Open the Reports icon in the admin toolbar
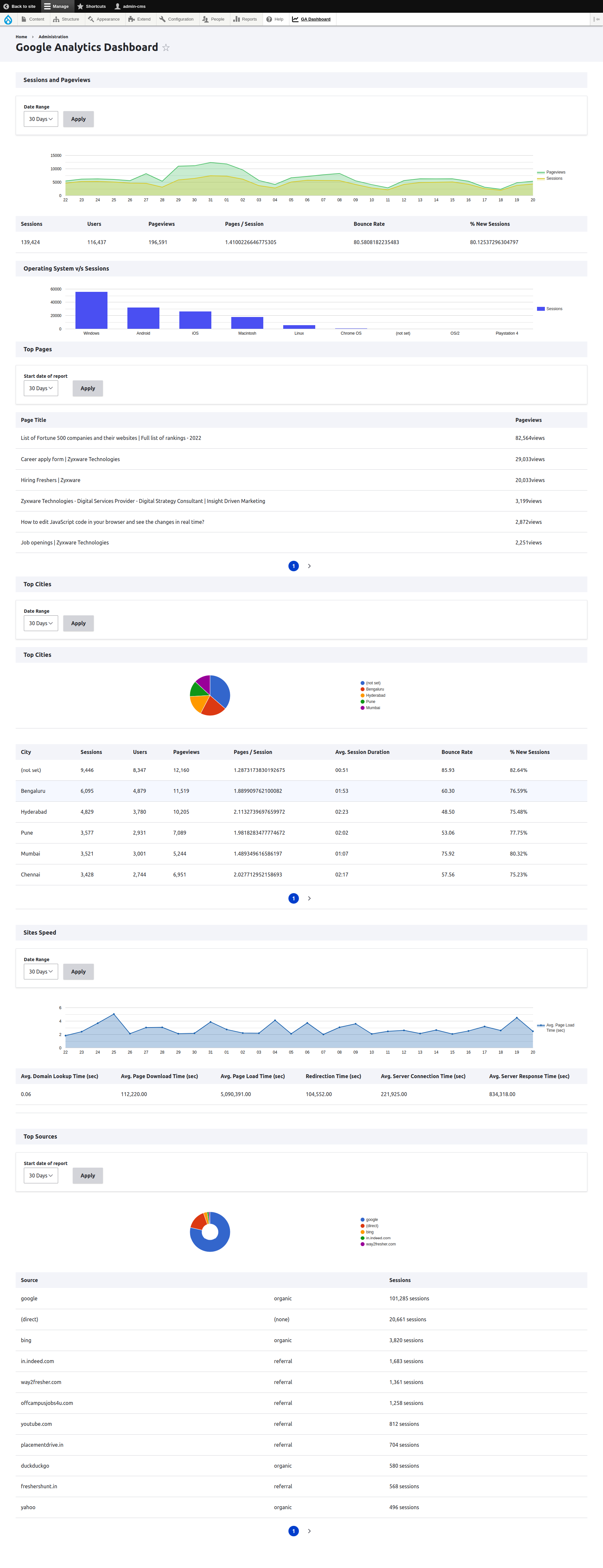Screen dimensions: 603x1568 point(236,19)
